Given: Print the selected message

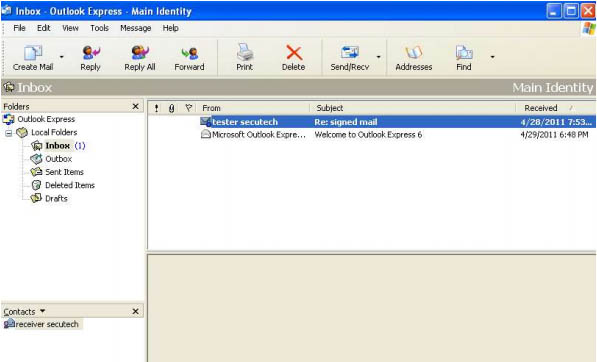Looking at the screenshot, I should point(244,58).
